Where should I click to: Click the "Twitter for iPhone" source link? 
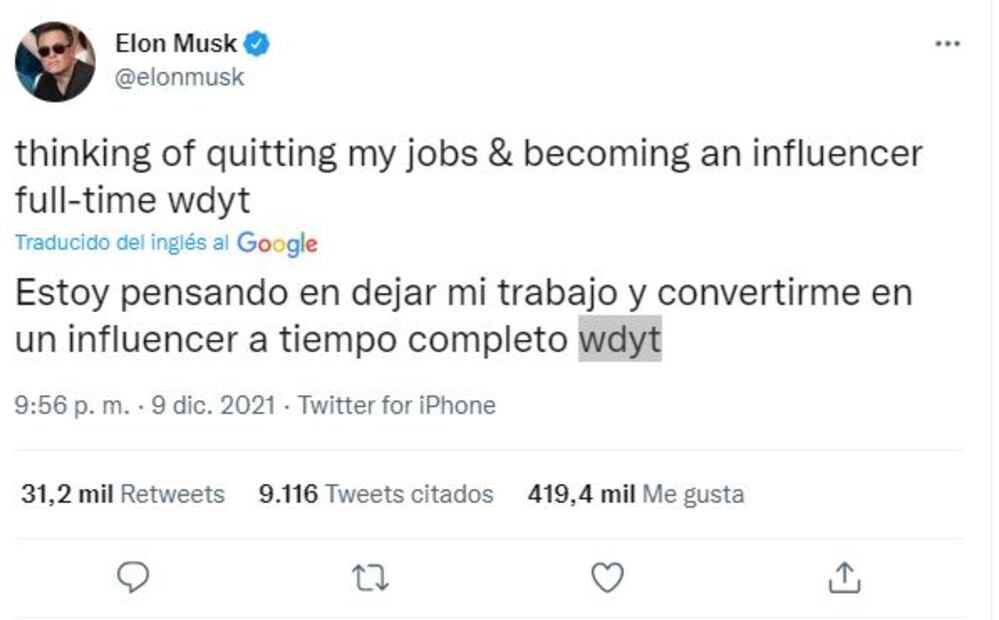click(x=397, y=405)
